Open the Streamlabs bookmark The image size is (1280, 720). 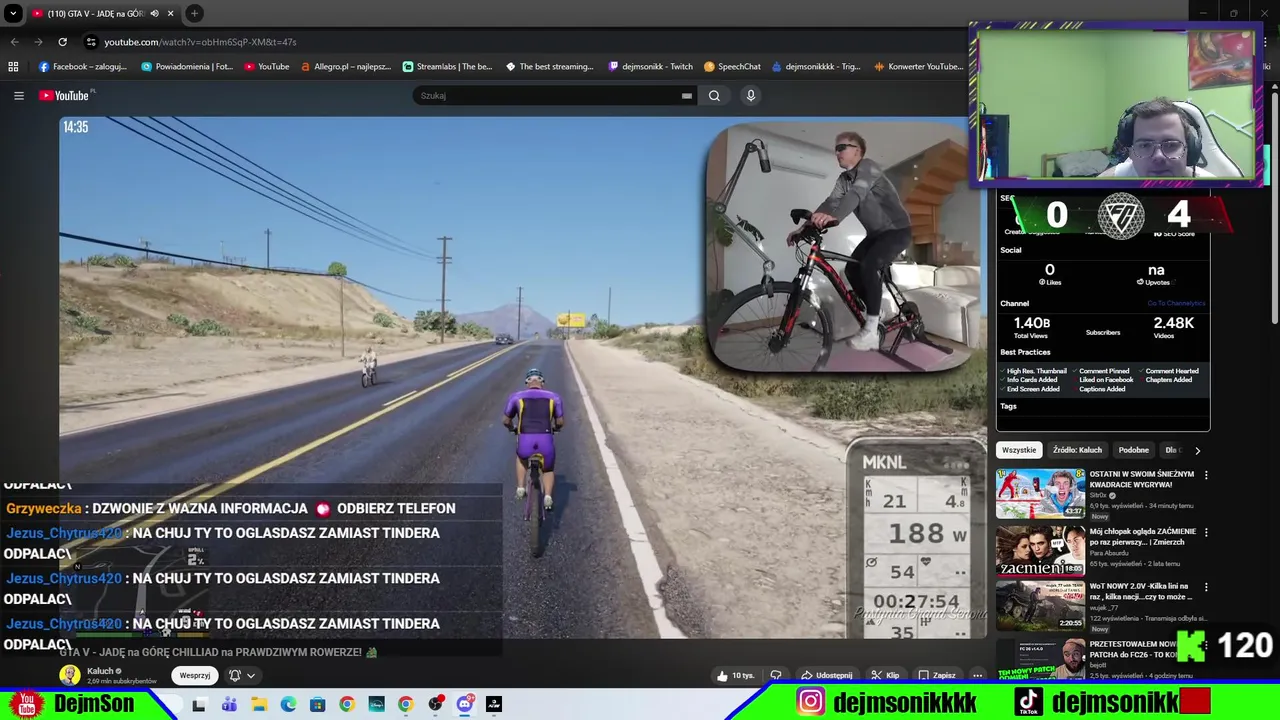click(x=447, y=67)
